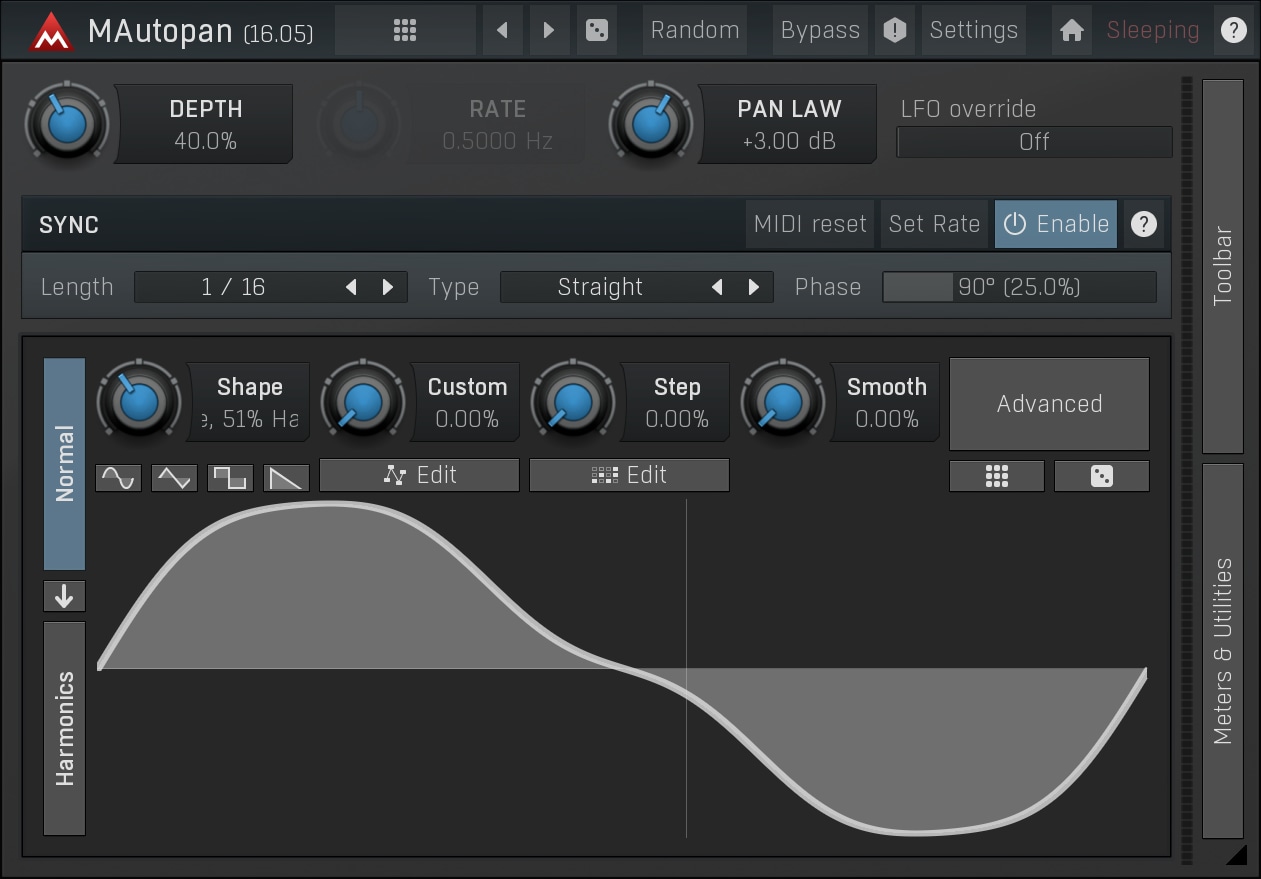Click the Custom knob

click(x=363, y=402)
